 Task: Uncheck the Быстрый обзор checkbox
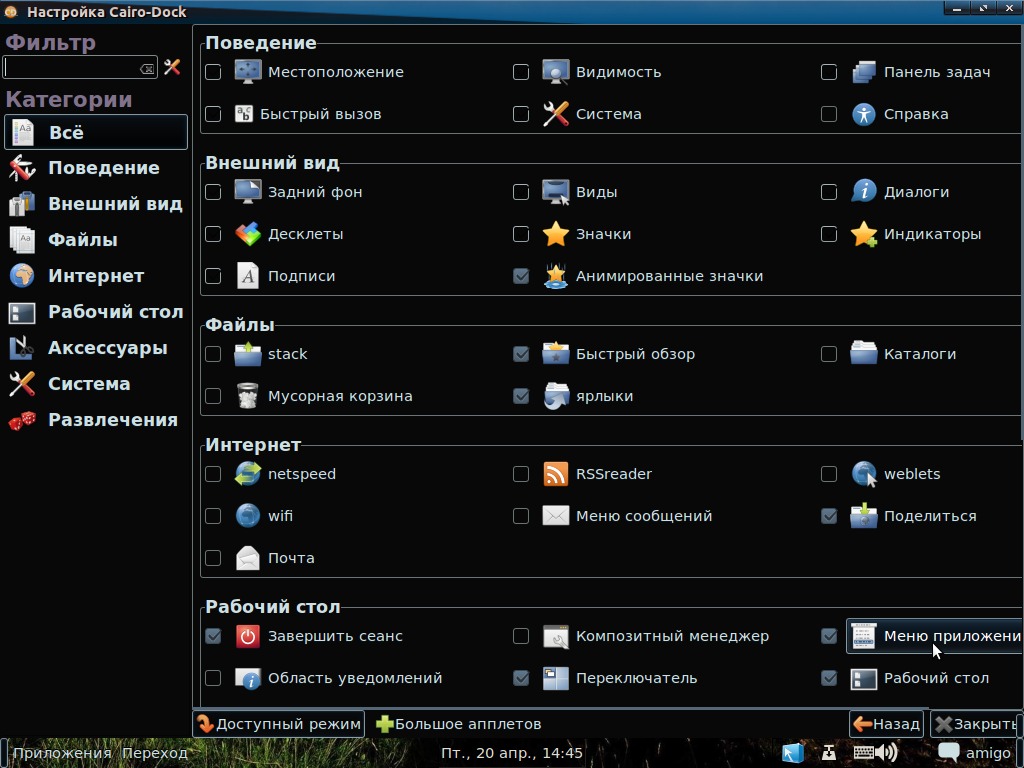click(x=521, y=354)
